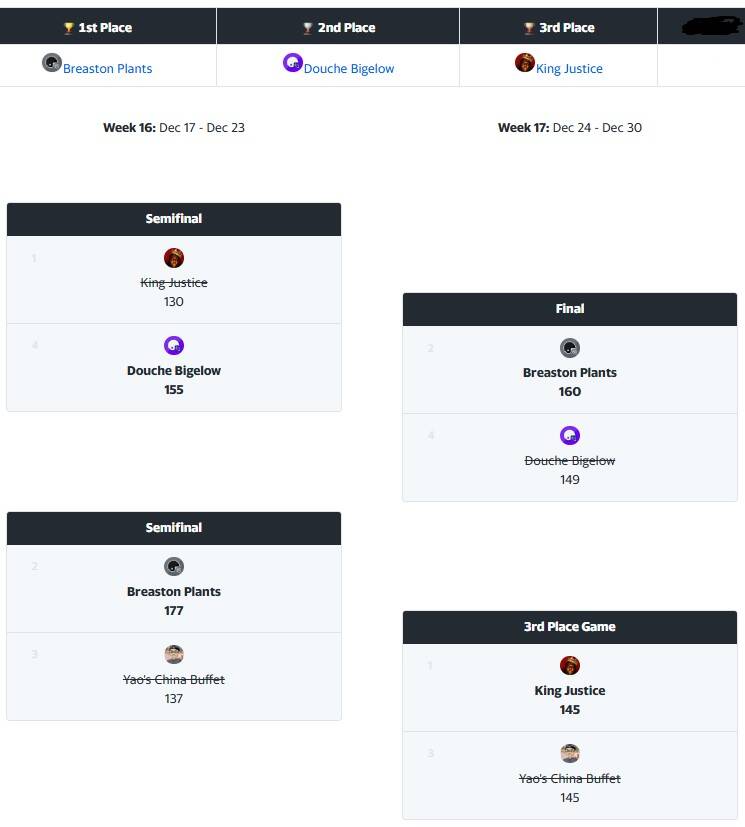Image resolution: width=745 pixels, height=827 pixels.
Task: Click King Justice avatar under 3rd Place
Action: coord(525,63)
